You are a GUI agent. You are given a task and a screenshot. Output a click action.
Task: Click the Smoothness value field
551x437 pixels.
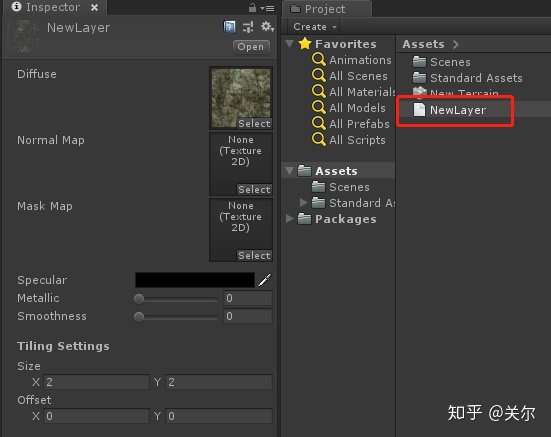click(x=248, y=316)
